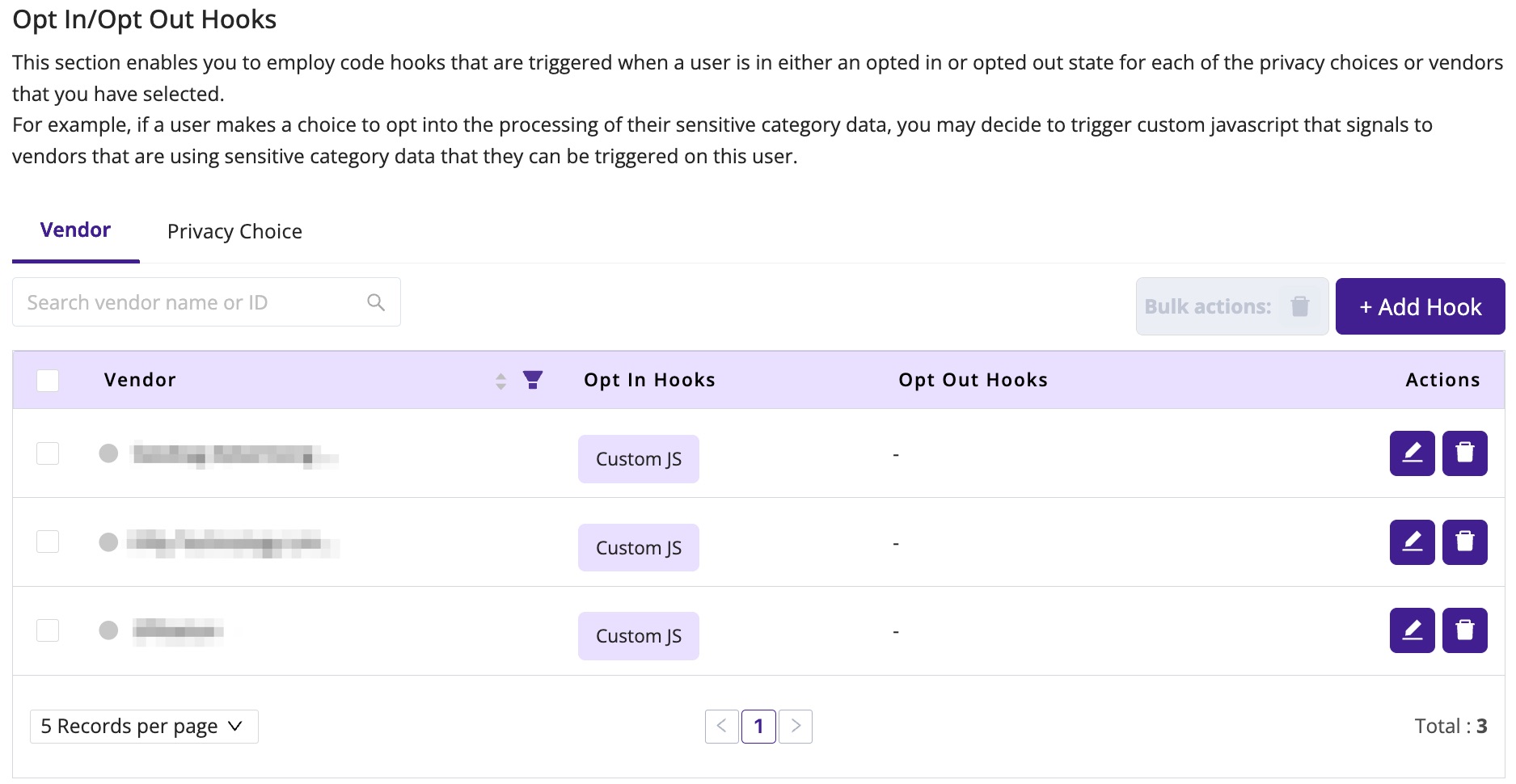Viewport: 1516px width, 784px height.
Task: Sort the Vendor column using arrows
Action: pyautogui.click(x=501, y=381)
